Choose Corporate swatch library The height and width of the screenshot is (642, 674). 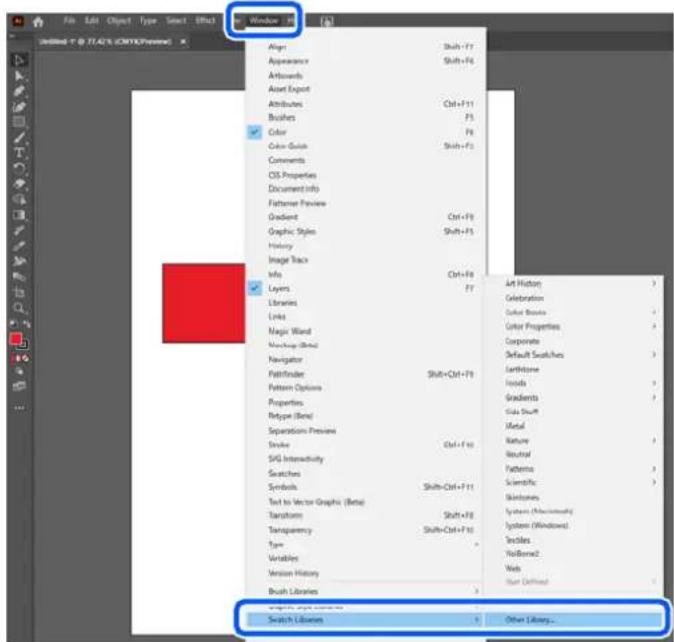point(575,341)
